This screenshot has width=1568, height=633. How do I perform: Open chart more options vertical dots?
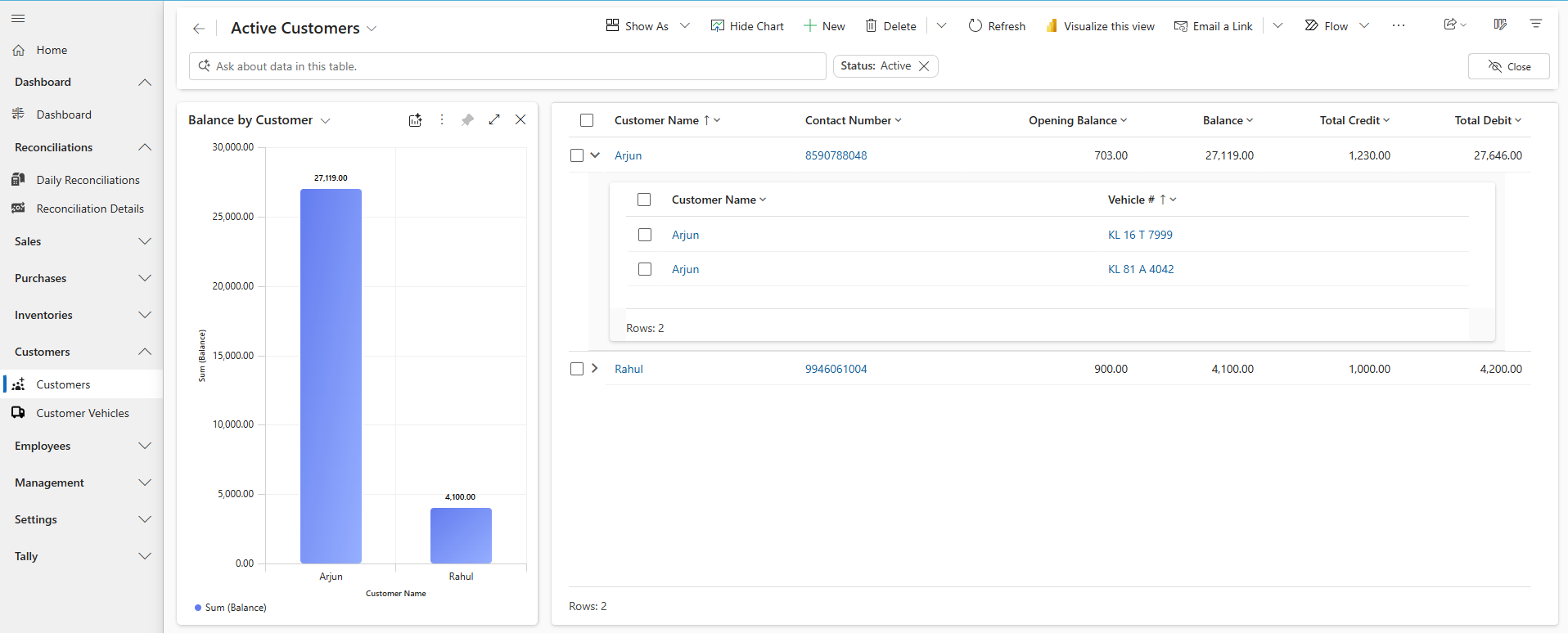coord(442,119)
